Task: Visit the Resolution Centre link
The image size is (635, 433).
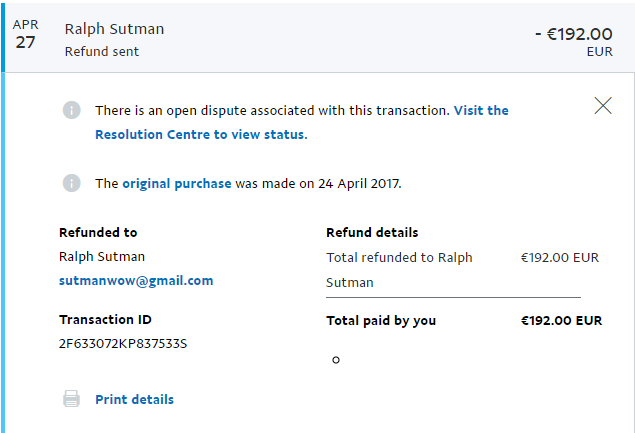Action: 200,134
